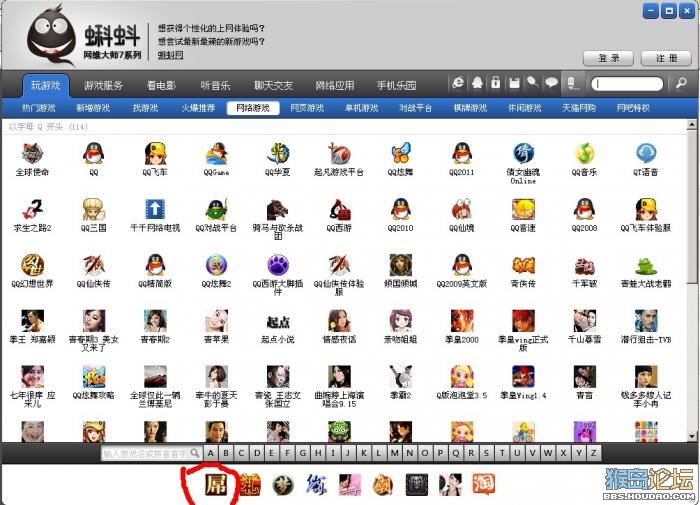Open the 手机乐园 tab
This screenshot has width=700, height=505.
[396, 85]
